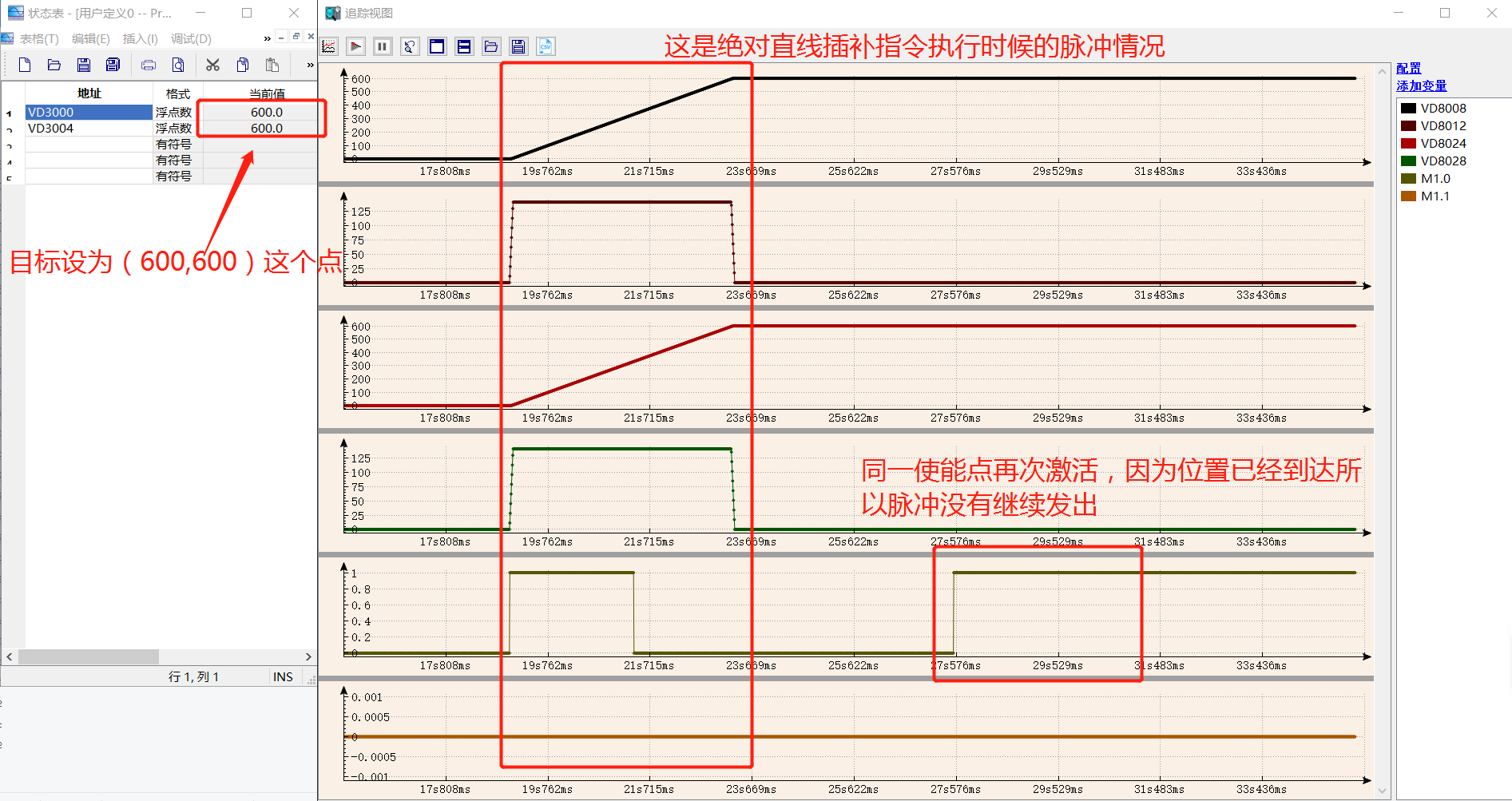Close the inner status table document
The width and height of the screenshot is (1512, 801).
point(311,36)
